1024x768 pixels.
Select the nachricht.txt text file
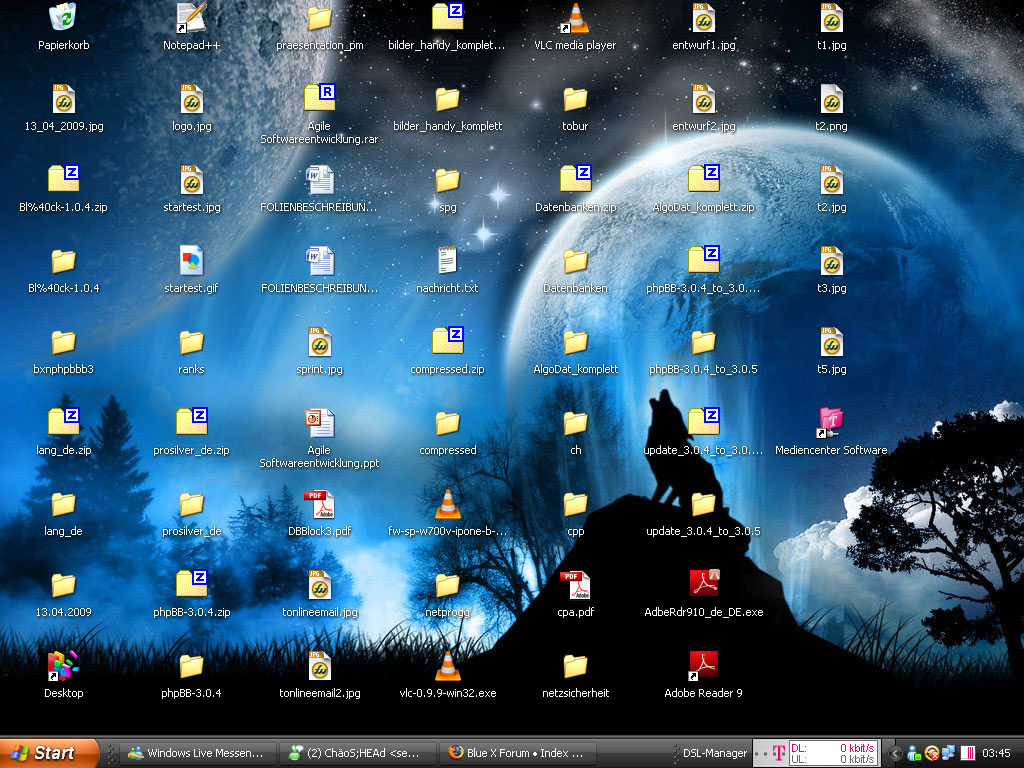(x=447, y=260)
